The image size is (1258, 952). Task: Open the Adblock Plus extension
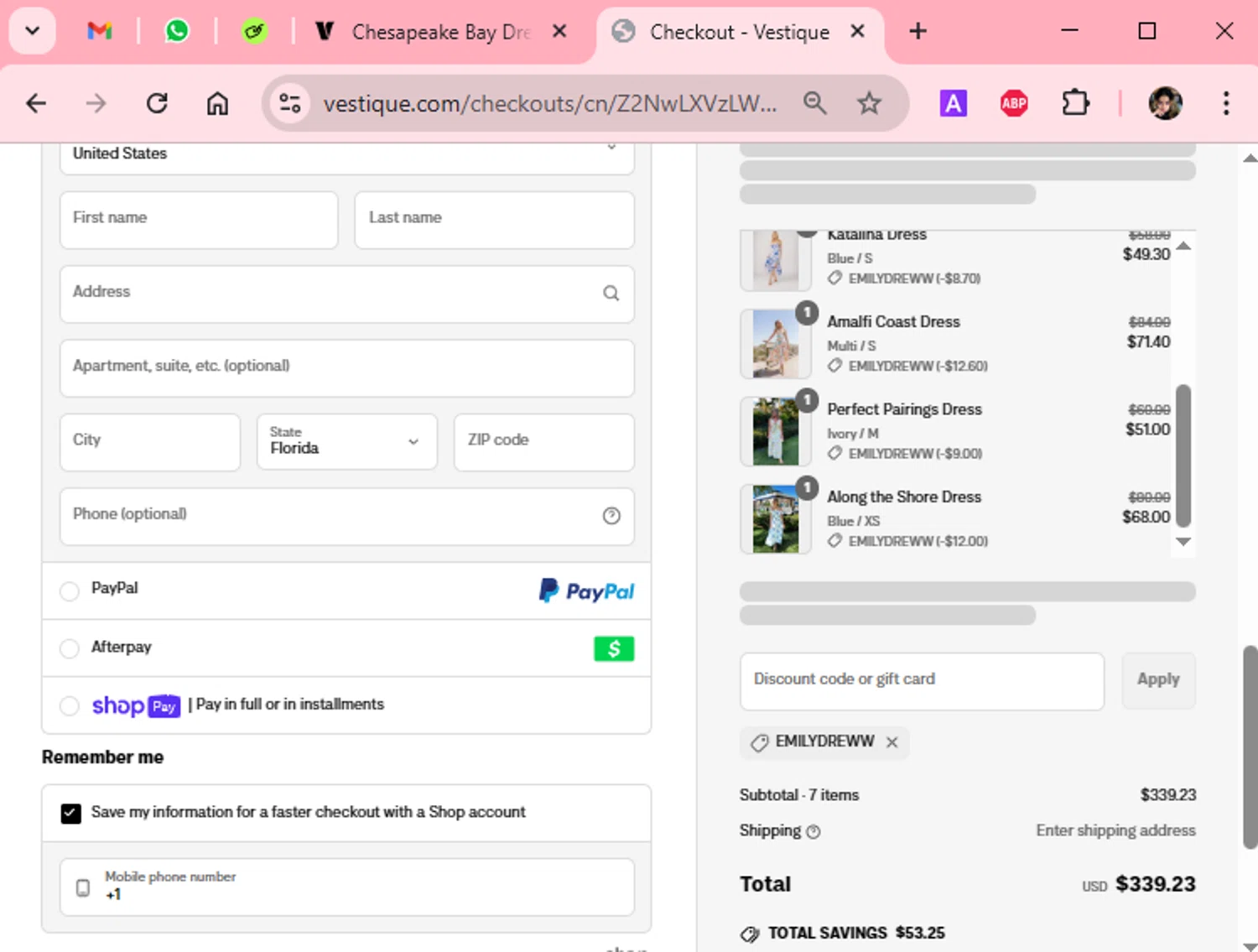pos(1014,104)
